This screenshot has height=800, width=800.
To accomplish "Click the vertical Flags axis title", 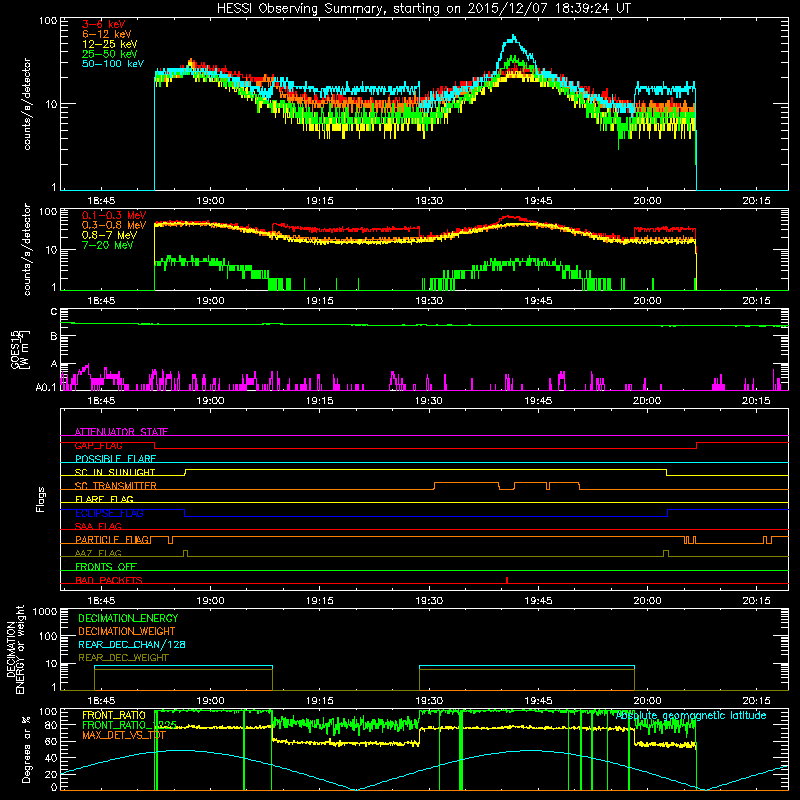I will [41, 499].
